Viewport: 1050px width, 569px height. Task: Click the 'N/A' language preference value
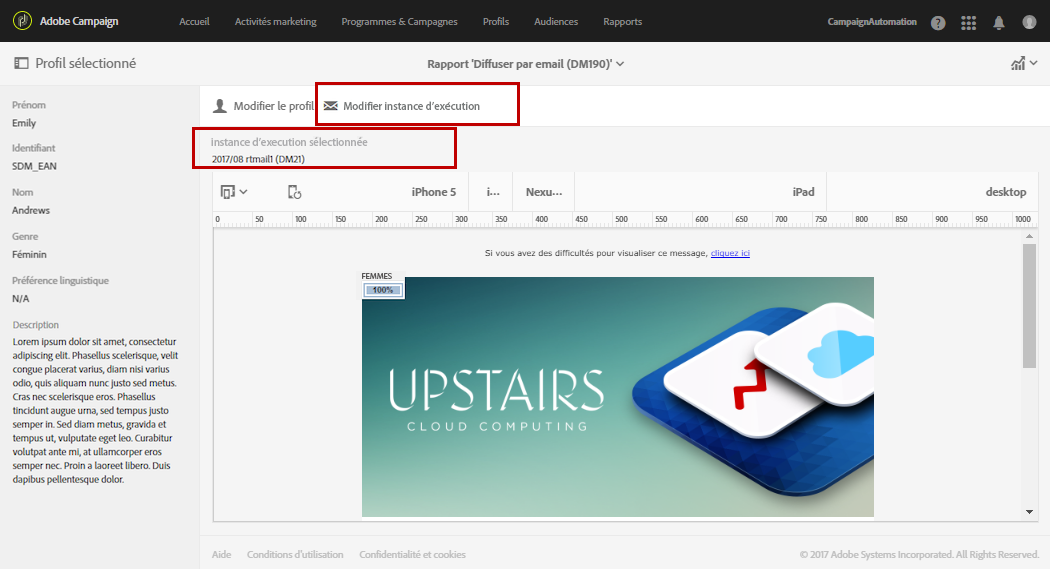(21, 299)
